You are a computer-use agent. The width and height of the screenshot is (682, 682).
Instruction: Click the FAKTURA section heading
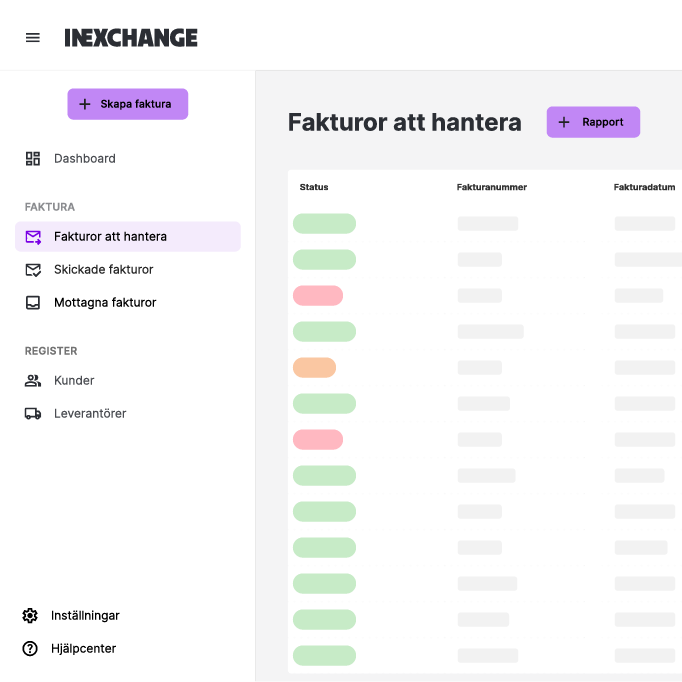point(50,207)
